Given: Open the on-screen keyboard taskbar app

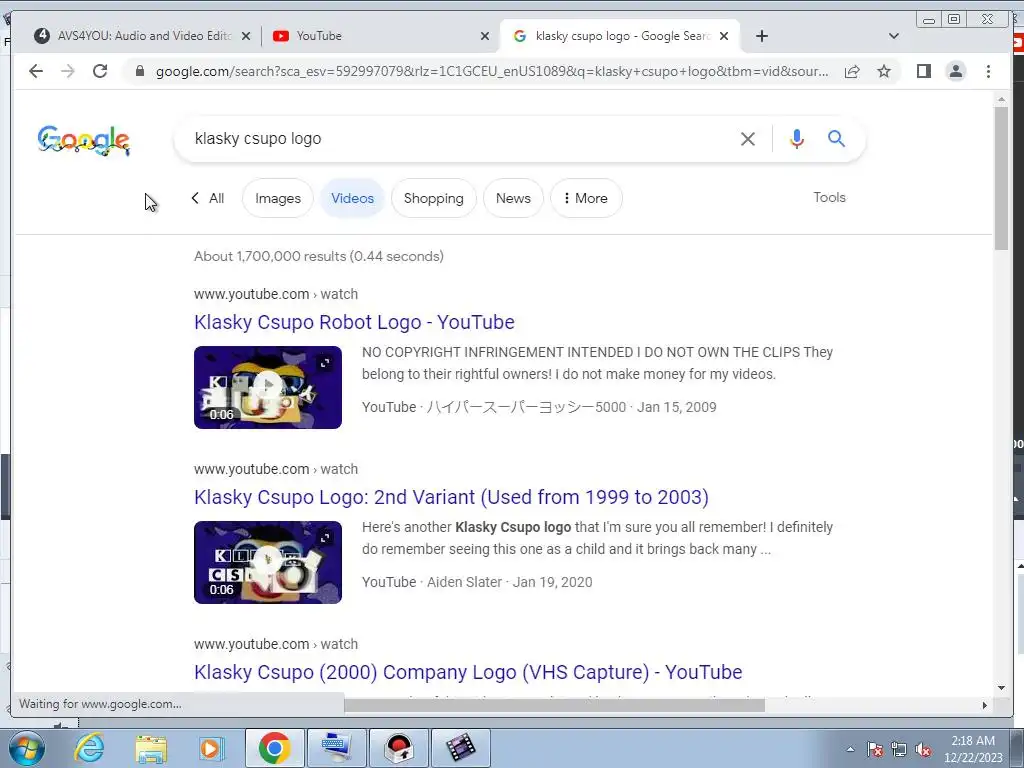Looking at the screenshot, I should (x=337, y=748).
